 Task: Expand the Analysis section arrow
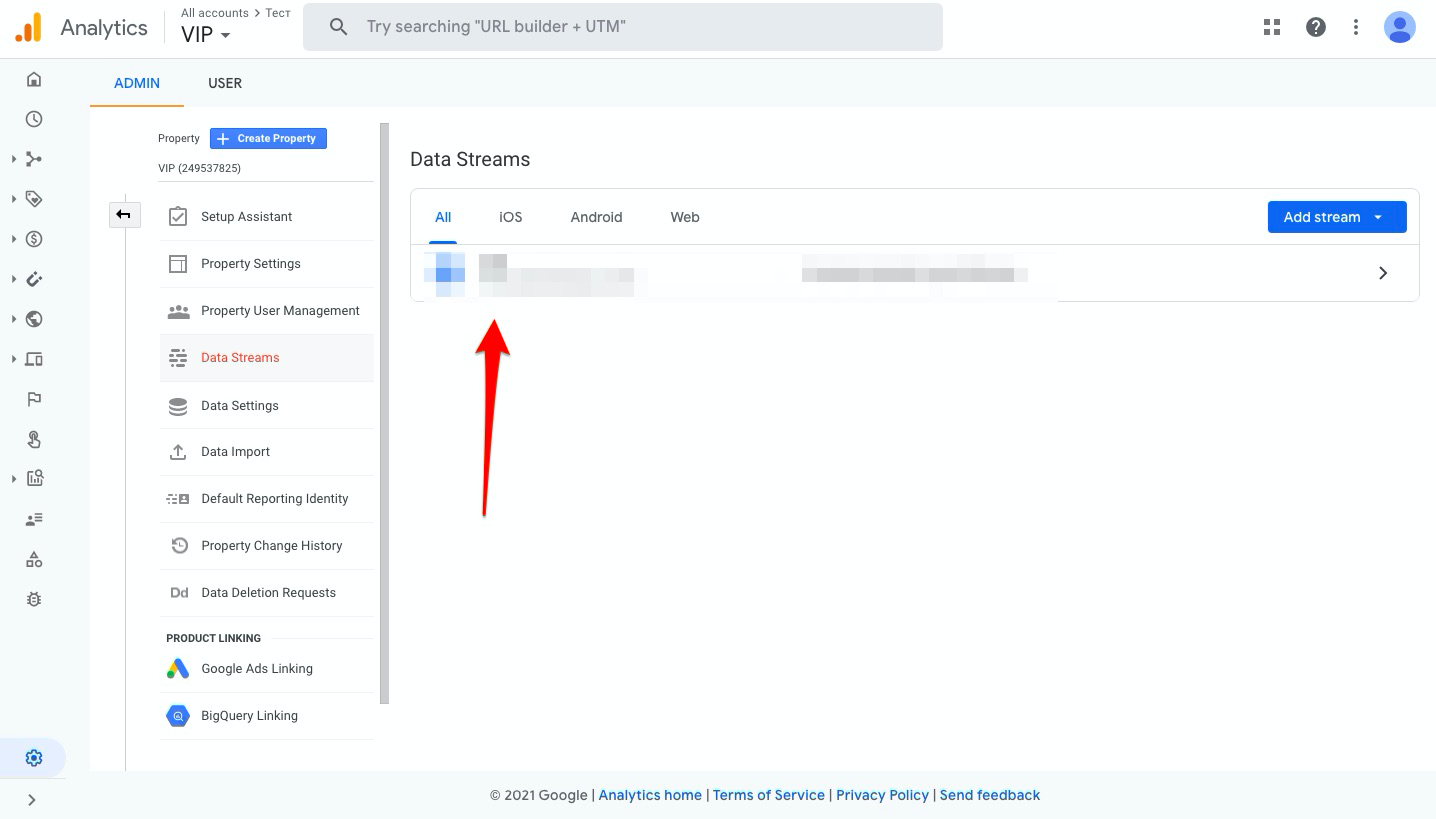pyautogui.click(x=14, y=479)
